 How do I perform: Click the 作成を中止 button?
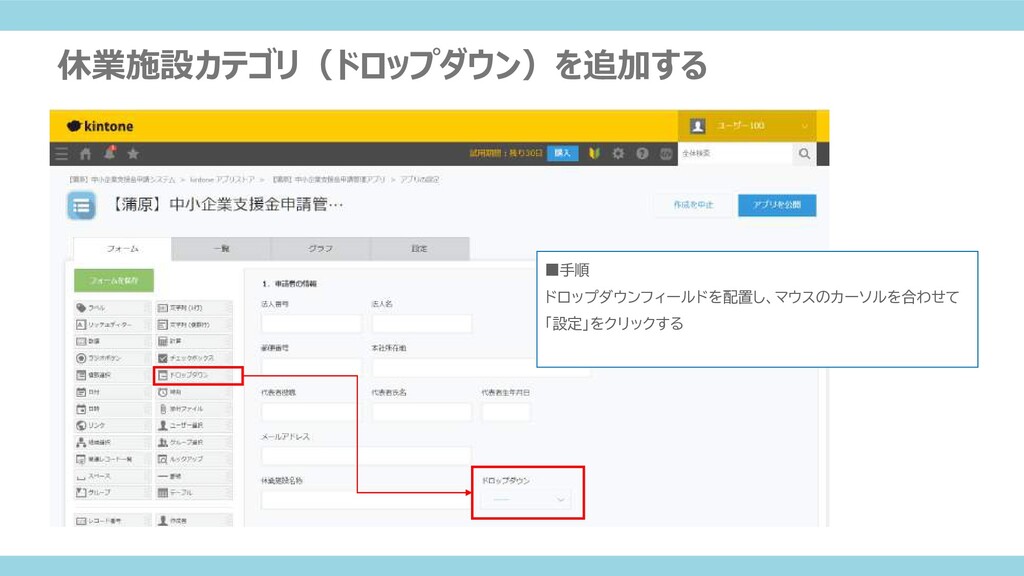[x=694, y=205]
